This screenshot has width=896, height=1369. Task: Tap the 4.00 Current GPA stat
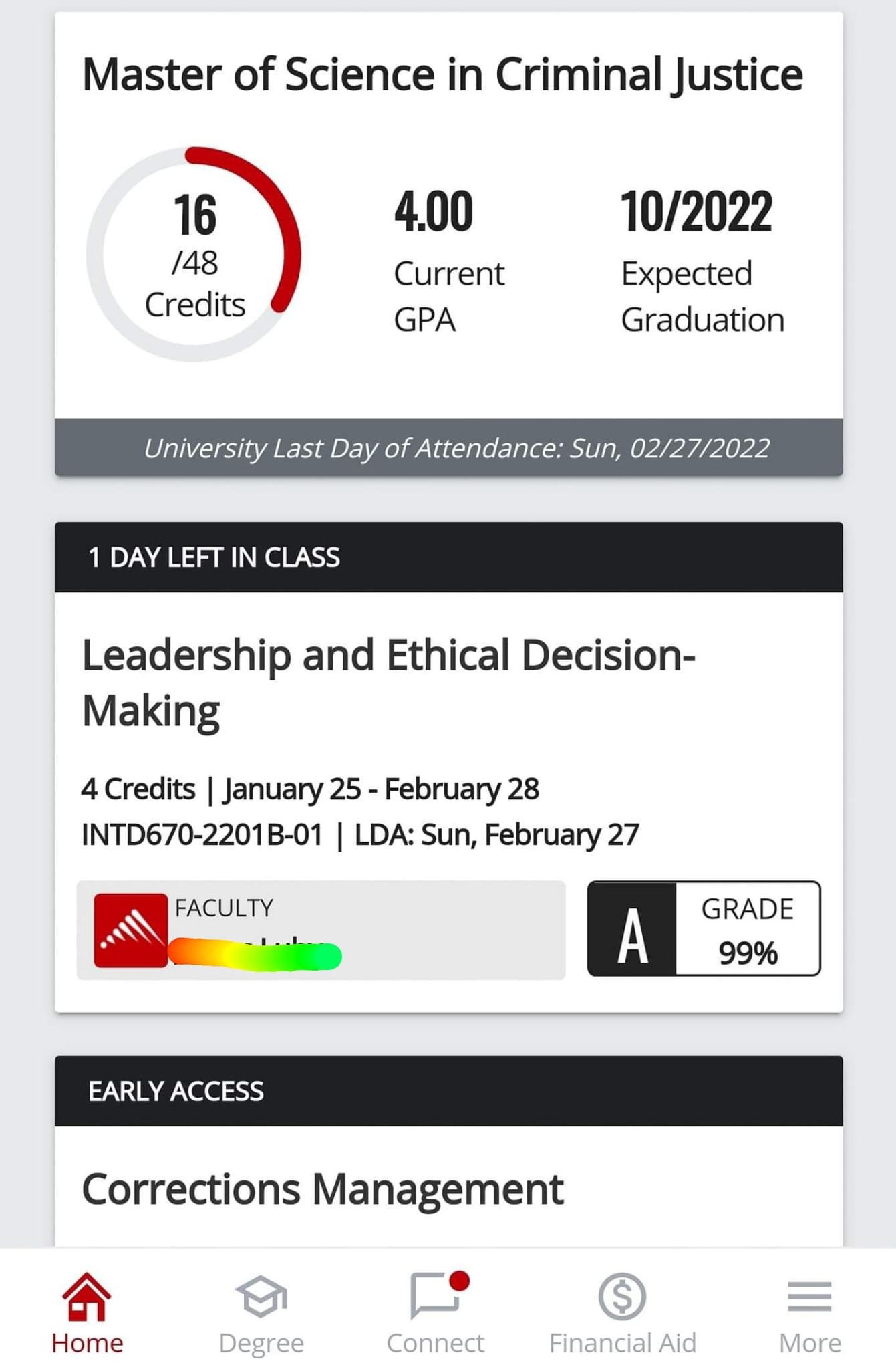click(449, 261)
